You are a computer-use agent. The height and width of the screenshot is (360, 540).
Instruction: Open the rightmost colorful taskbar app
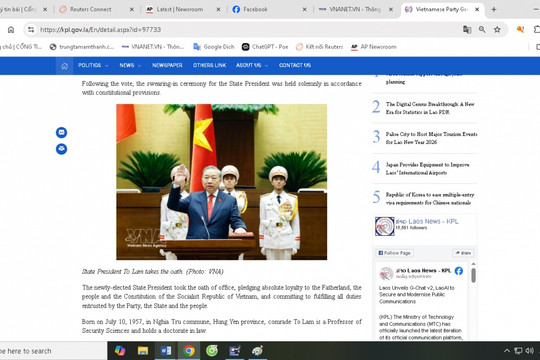click(257, 351)
